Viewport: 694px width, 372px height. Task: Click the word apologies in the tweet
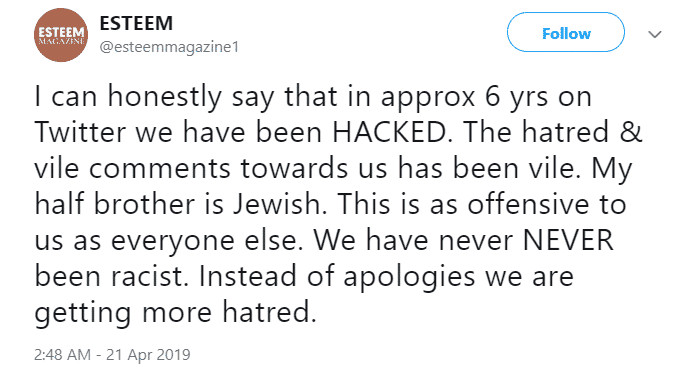coord(409,278)
